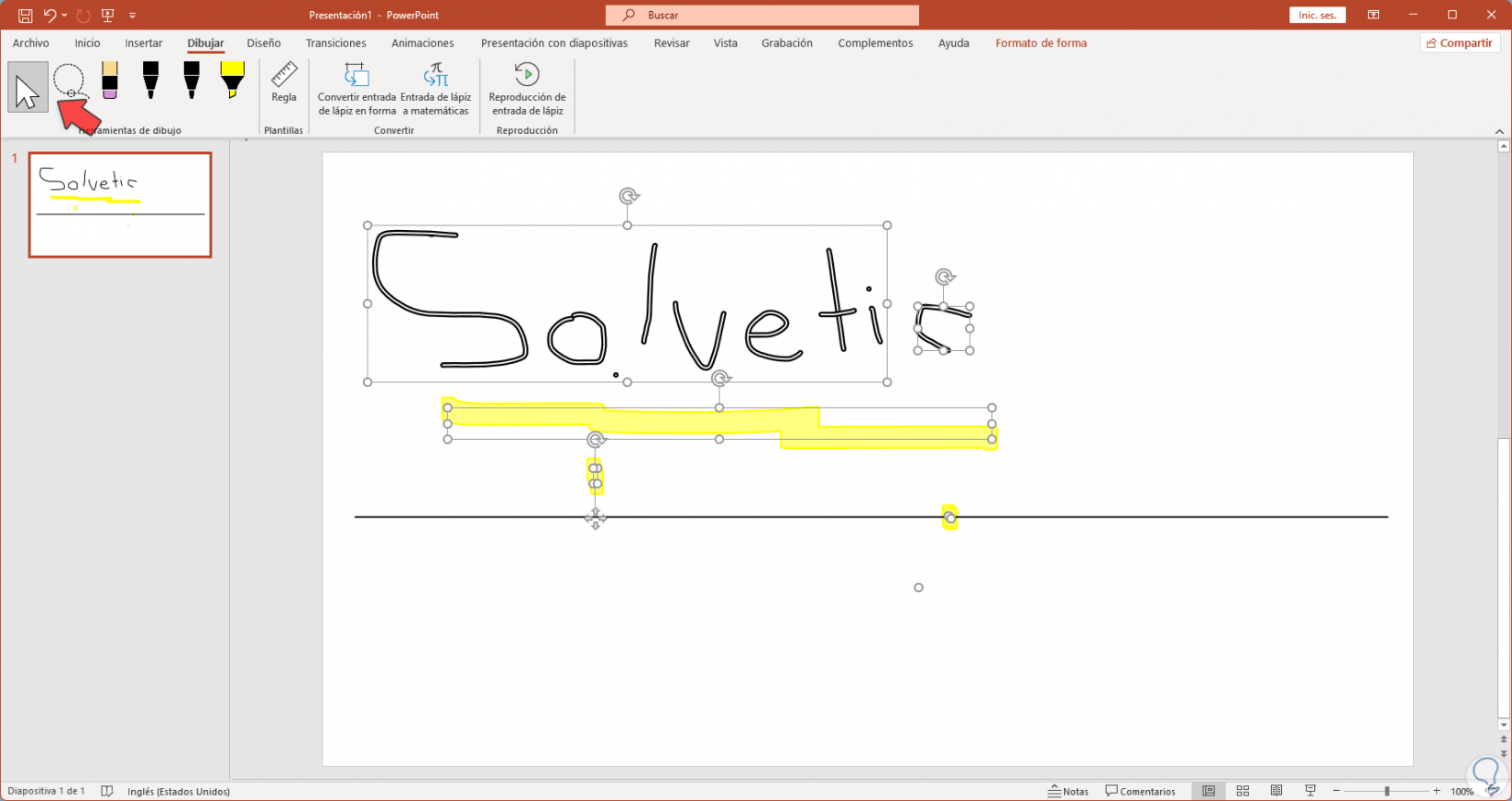Click the Buscar search box
1512x801 pixels.
(761, 16)
